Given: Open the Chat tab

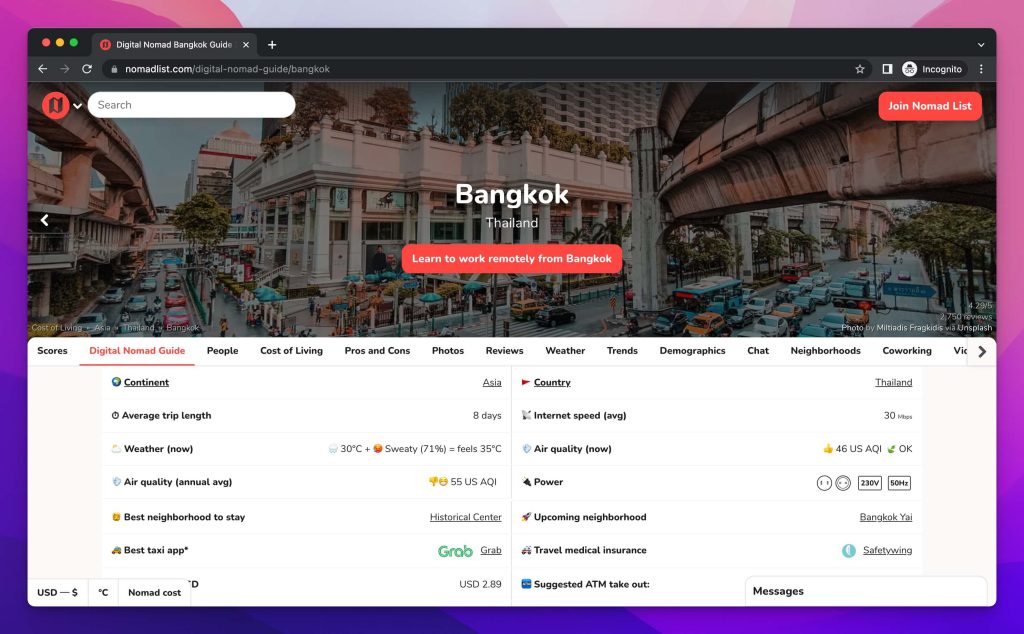Looking at the screenshot, I should coord(758,351).
